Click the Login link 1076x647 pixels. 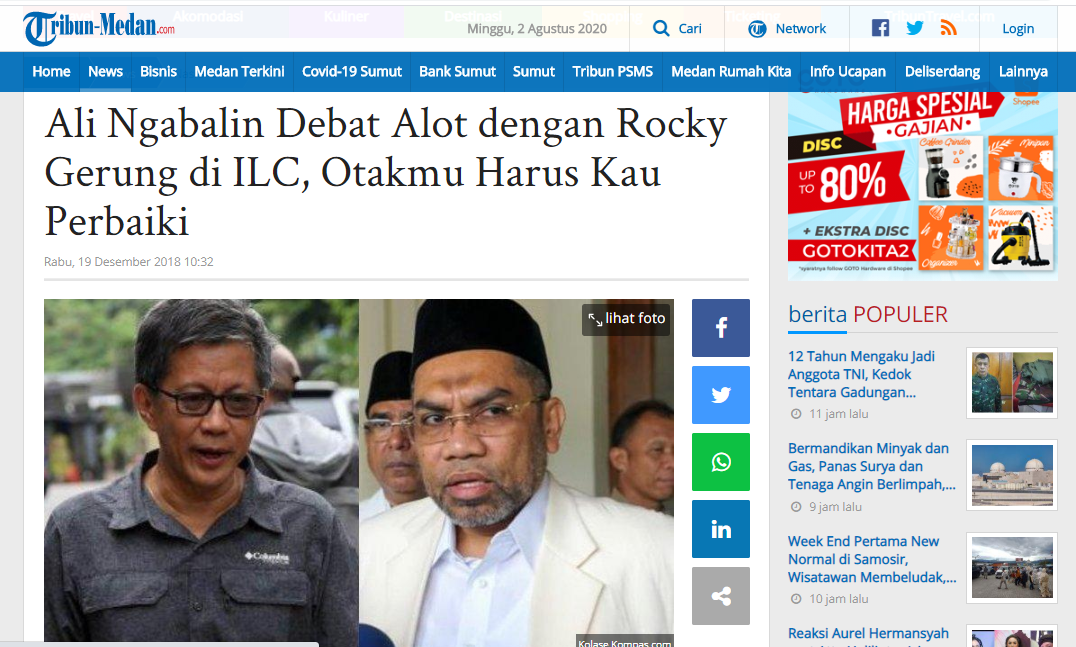[1018, 29]
